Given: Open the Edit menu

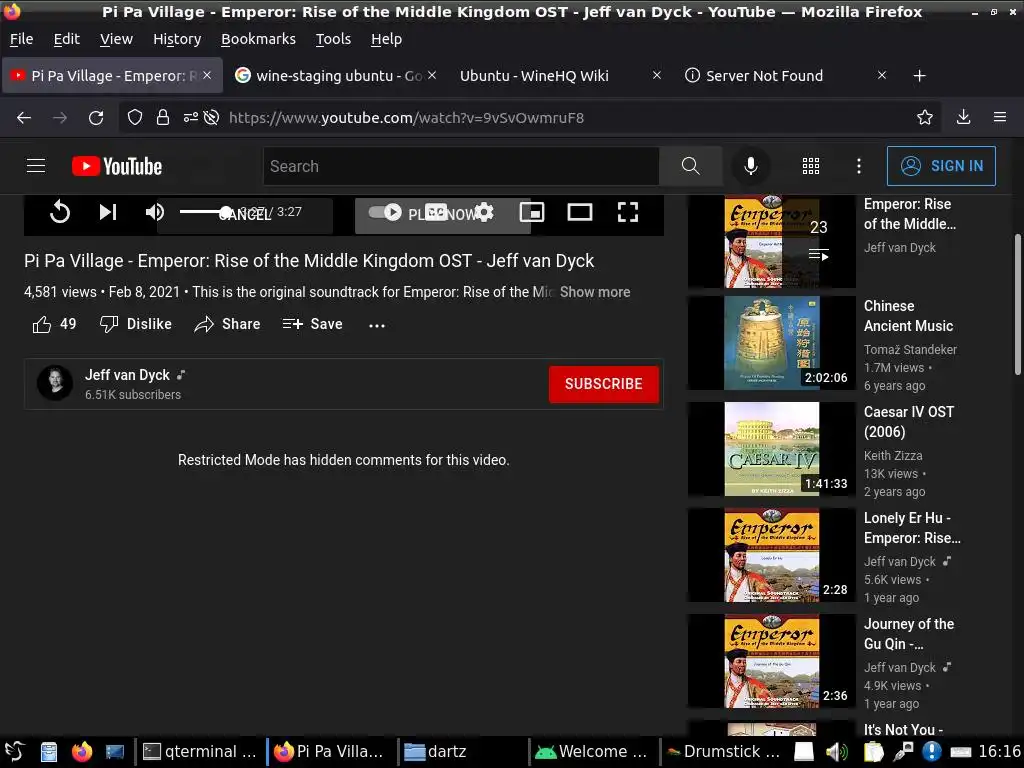Looking at the screenshot, I should (67, 39).
